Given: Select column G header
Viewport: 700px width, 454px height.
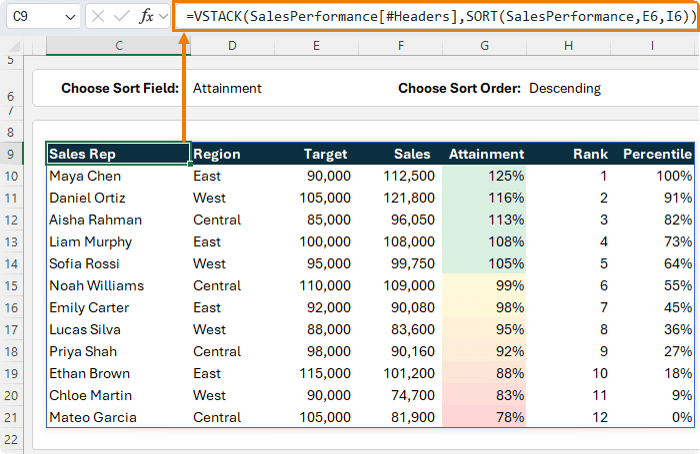Looking at the screenshot, I should click(x=484, y=46).
